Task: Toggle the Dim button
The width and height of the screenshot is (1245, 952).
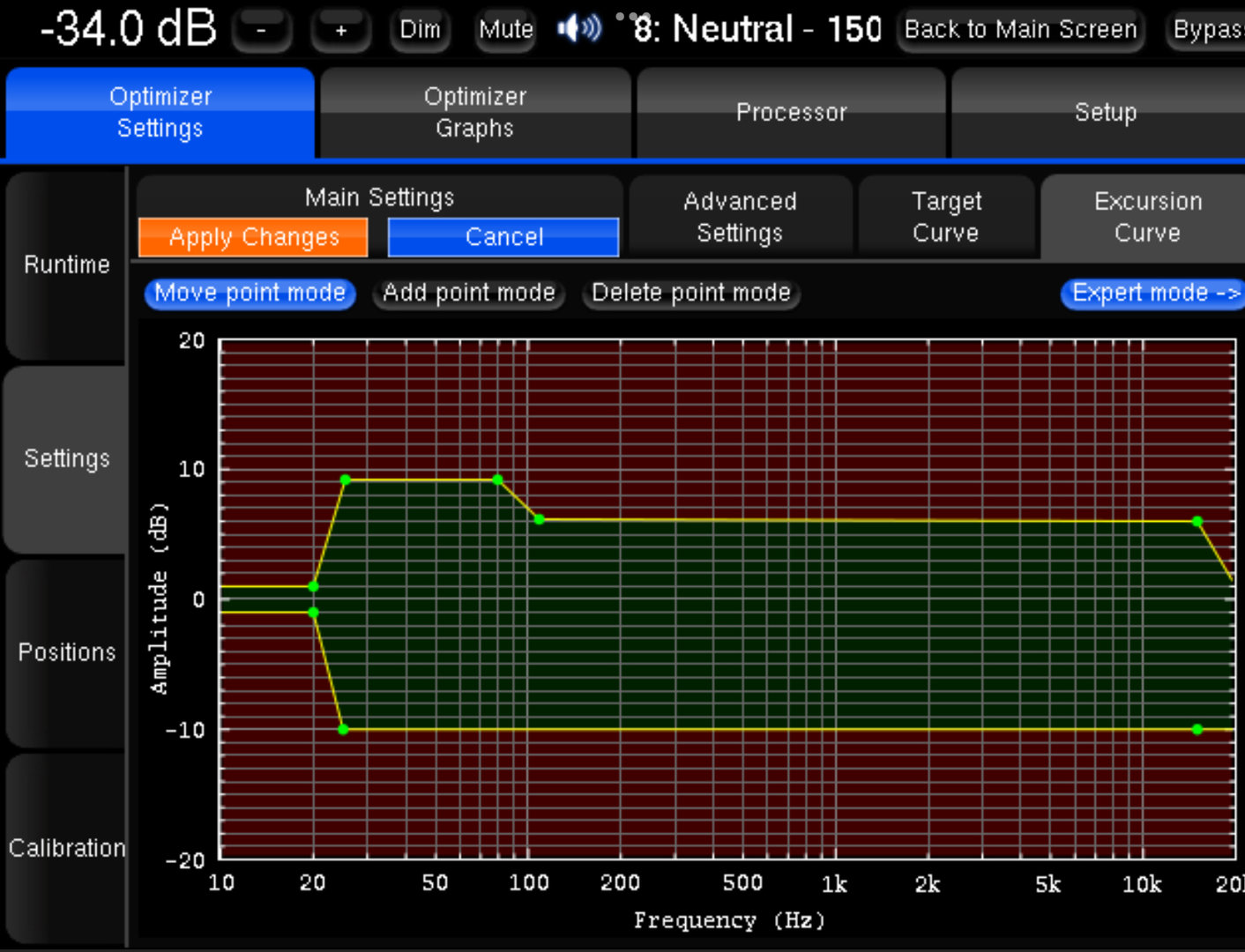Action: (420, 30)
